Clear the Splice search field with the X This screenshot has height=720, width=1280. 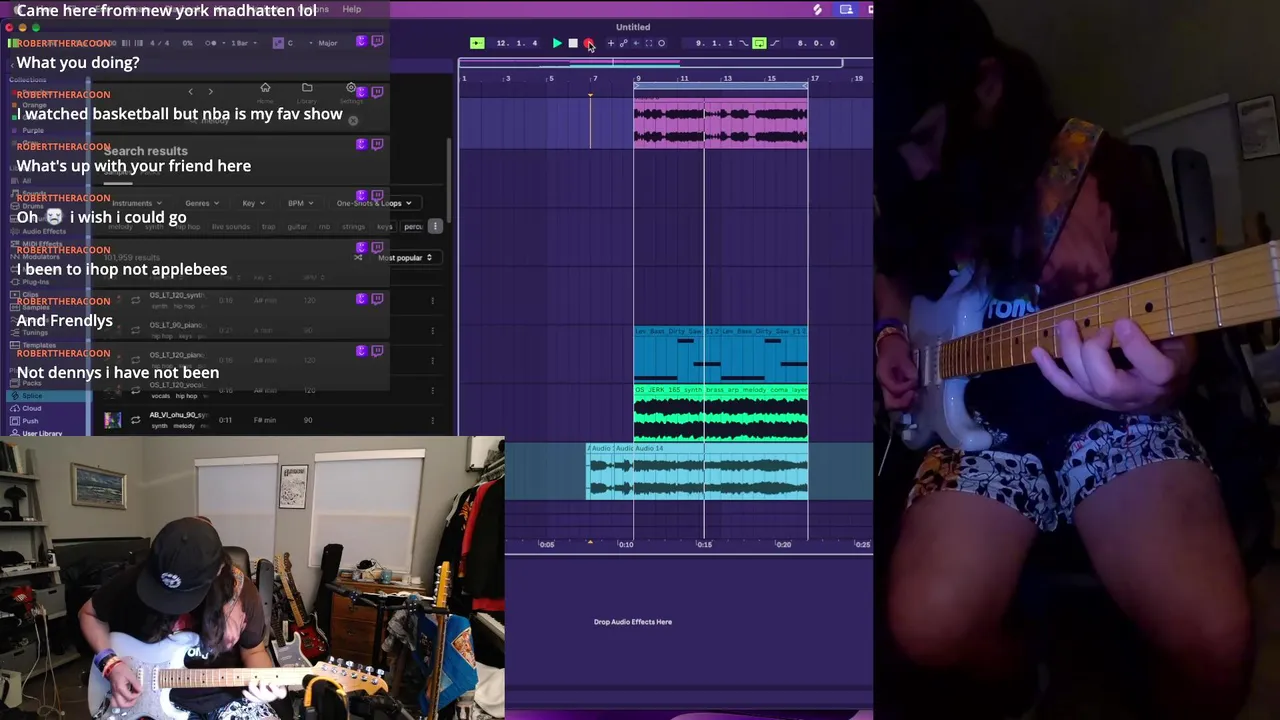pyautogui.click(x=352, y=119)
